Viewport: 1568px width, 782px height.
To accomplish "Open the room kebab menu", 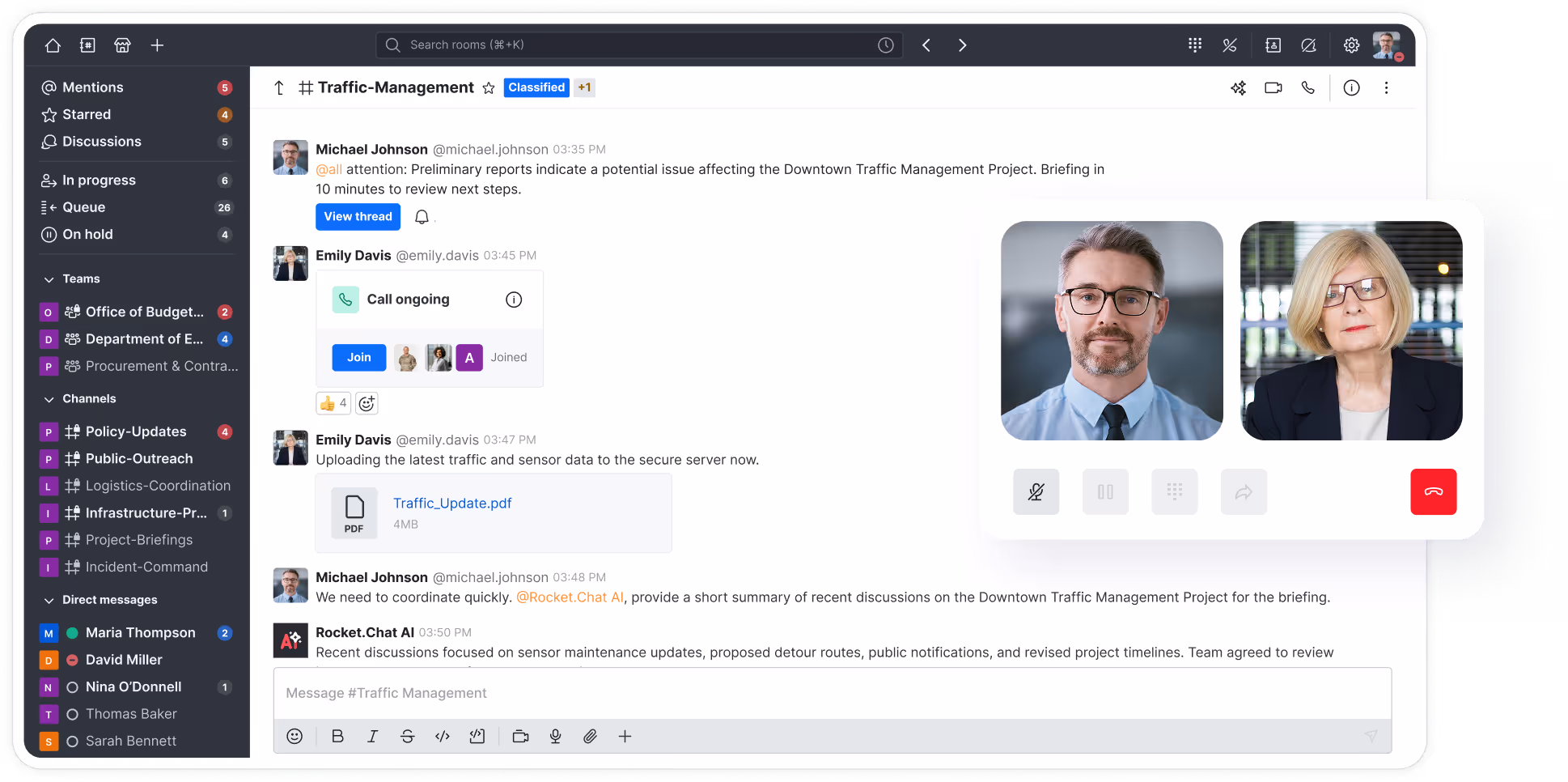I will (x=1387, y=88).
